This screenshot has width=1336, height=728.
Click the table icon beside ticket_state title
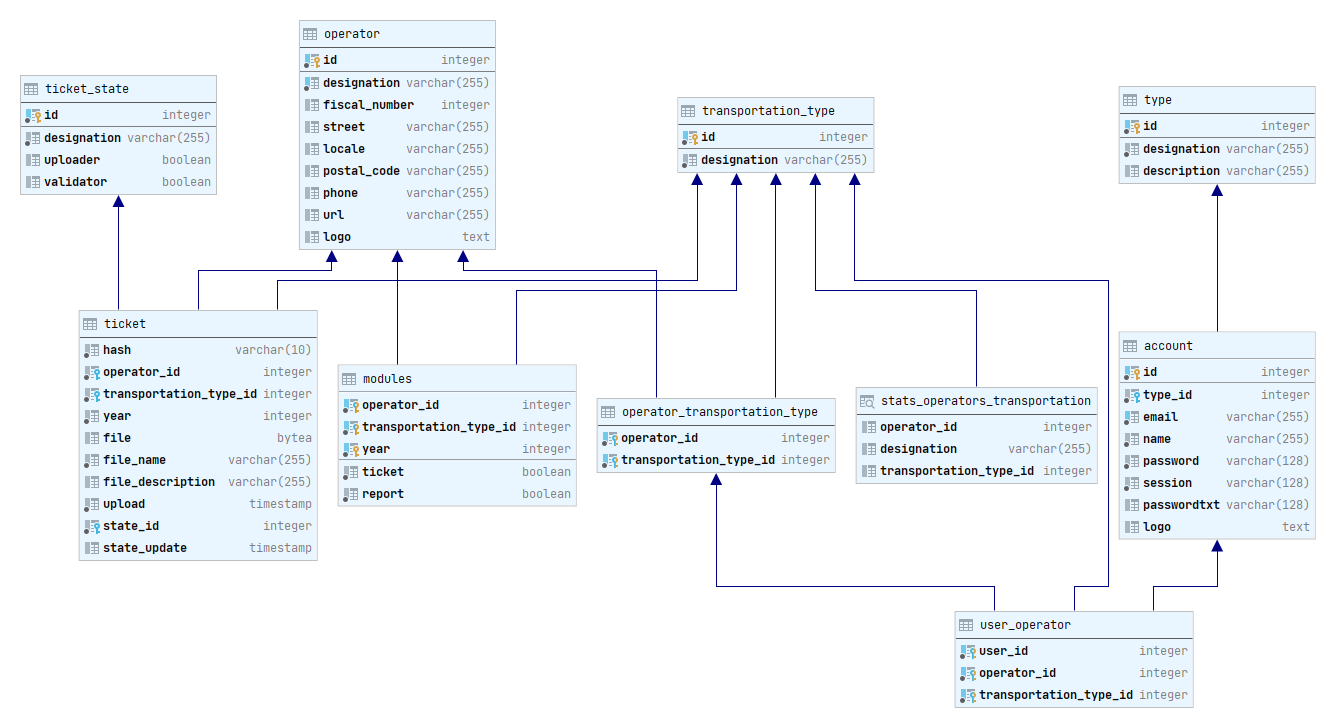(x=31, y=89)
